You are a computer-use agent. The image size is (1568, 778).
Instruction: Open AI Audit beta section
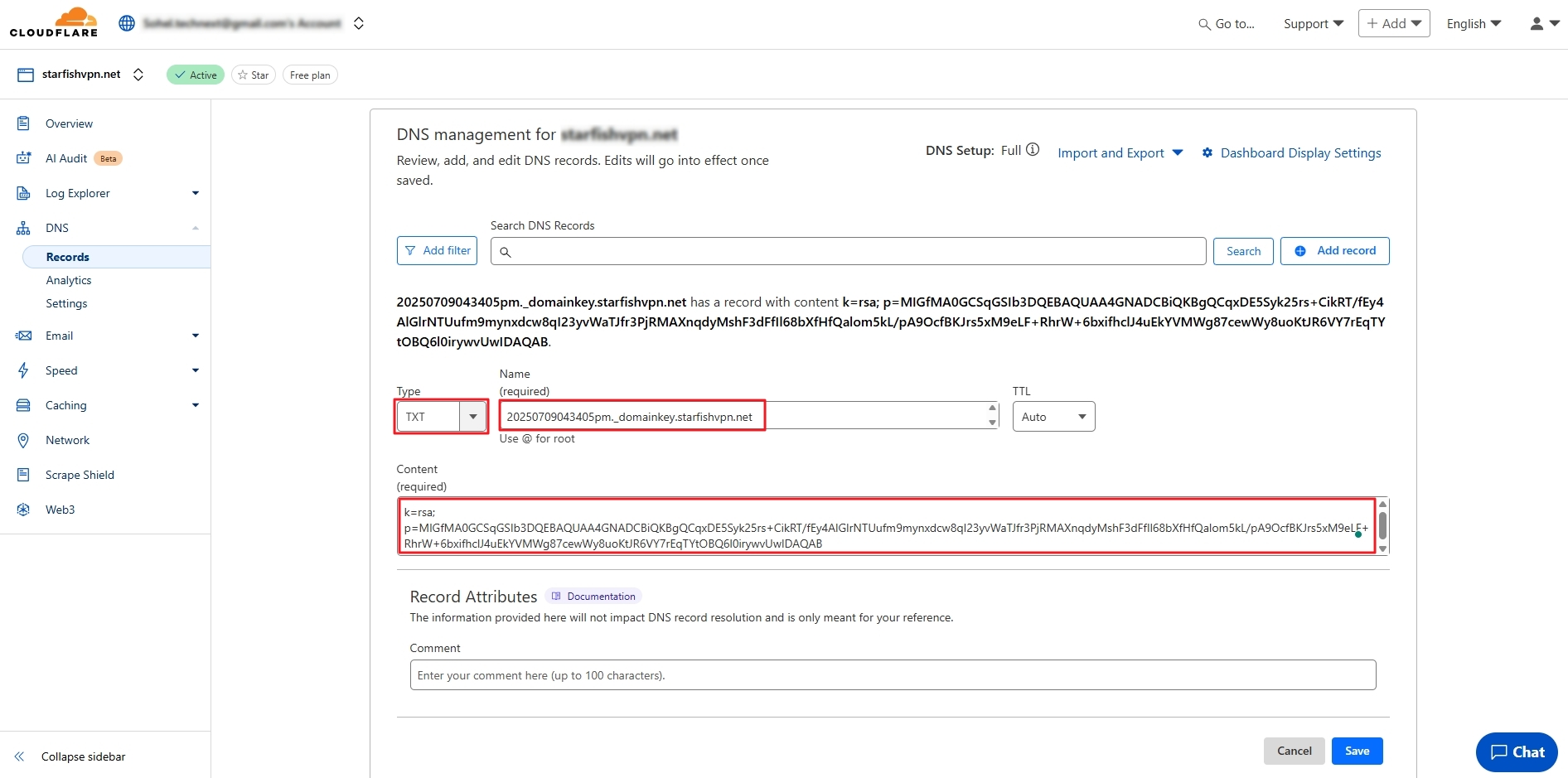pyautogui.click(x=66, y=158)
